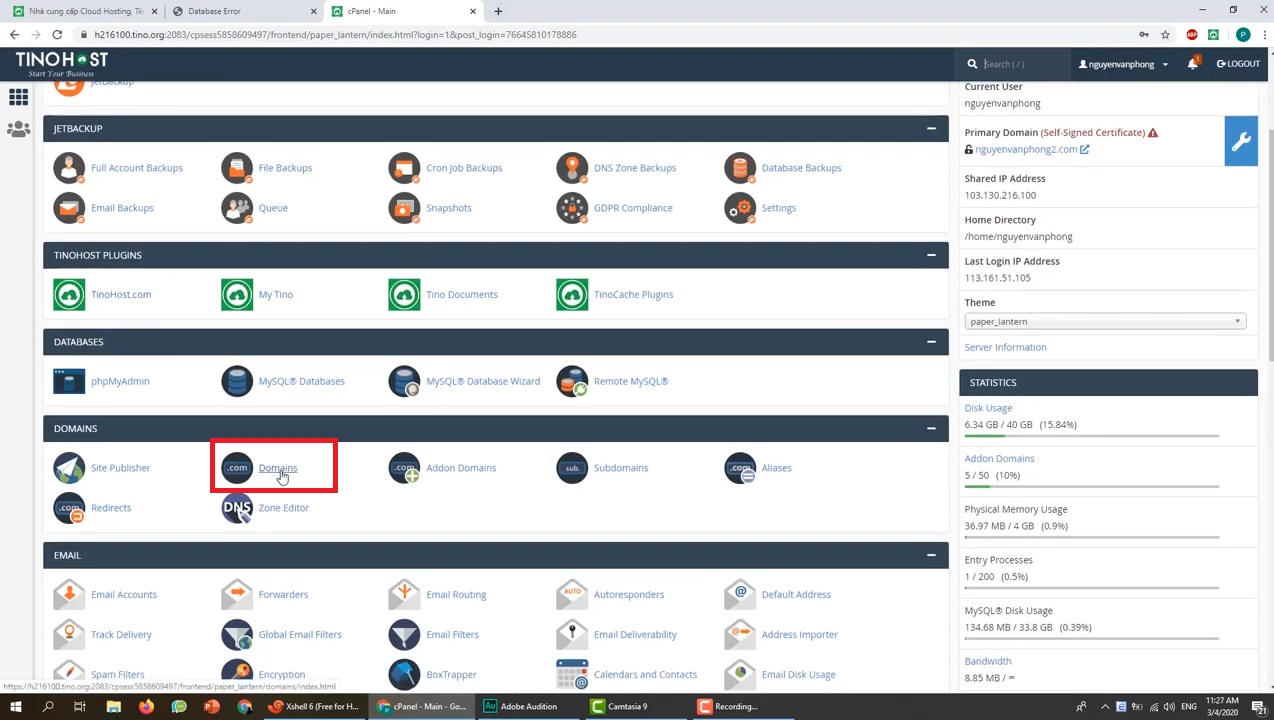The width and height of the screenshot is (1274, 720).
Task: Open a new browser tab
Action: point(498,11)
